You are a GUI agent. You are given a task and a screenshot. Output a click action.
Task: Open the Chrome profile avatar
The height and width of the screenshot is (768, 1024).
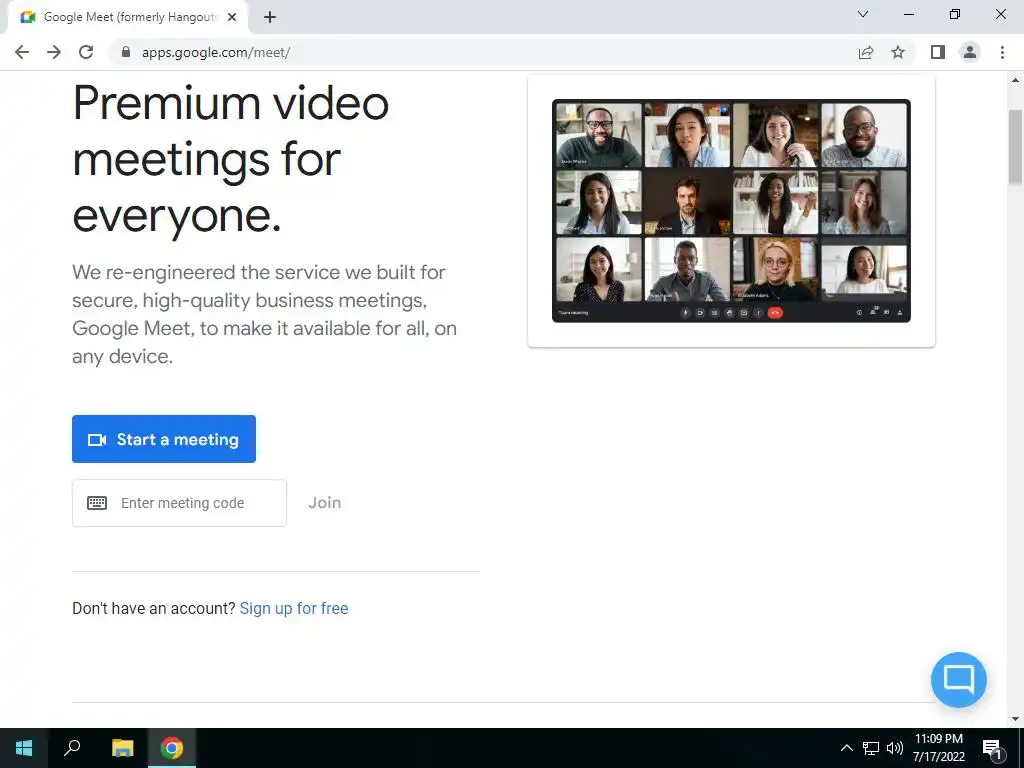pos(970,52)
